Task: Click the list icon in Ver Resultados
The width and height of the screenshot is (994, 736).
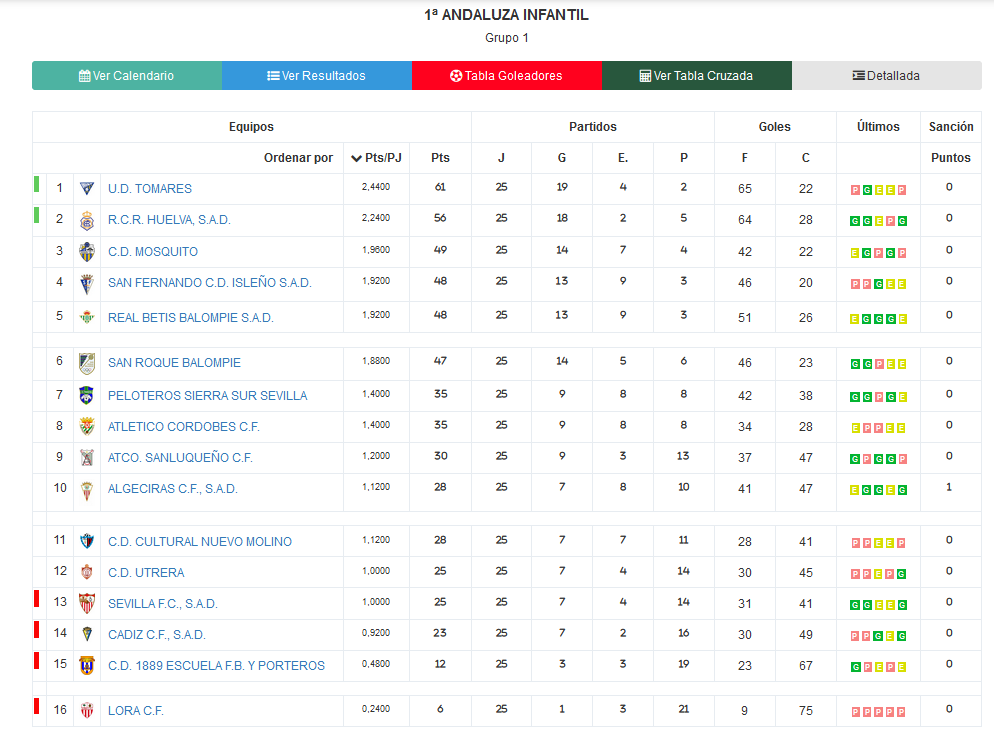Action: point(273,75)
